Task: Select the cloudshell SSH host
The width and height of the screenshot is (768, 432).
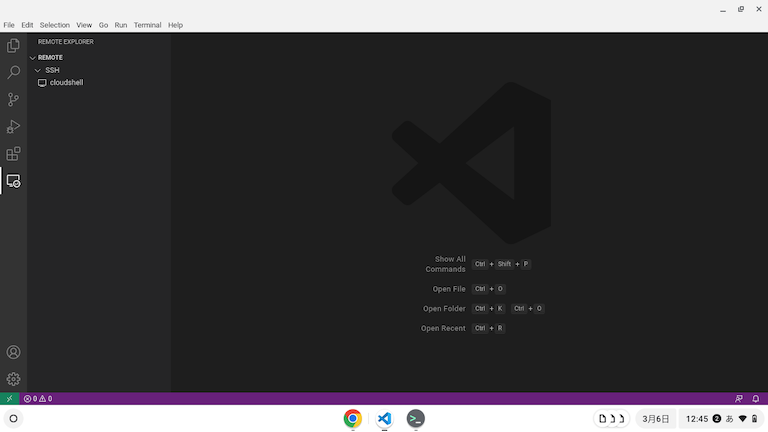Action: click(x=66, y=83)
